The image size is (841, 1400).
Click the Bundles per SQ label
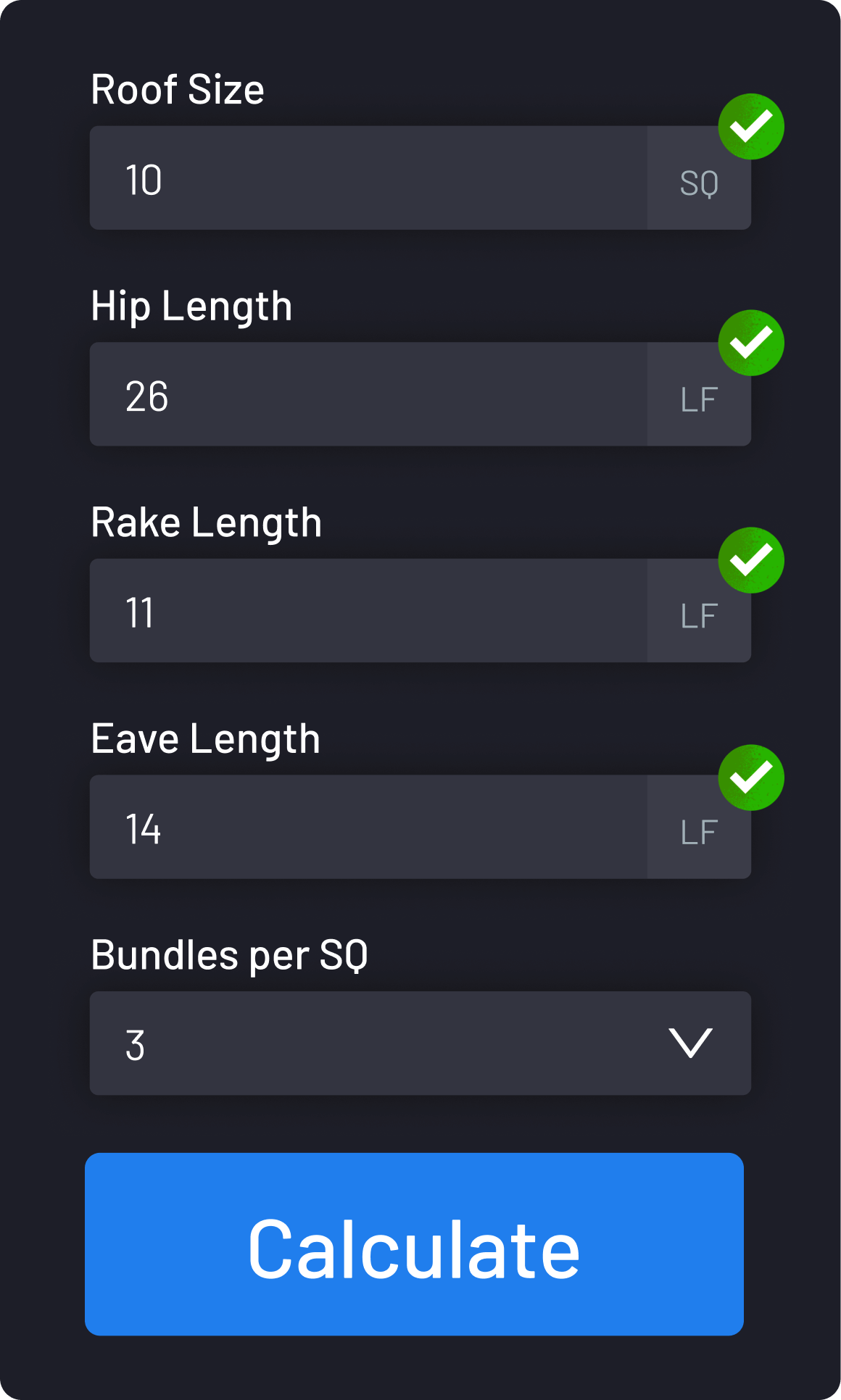click(229, 955)
